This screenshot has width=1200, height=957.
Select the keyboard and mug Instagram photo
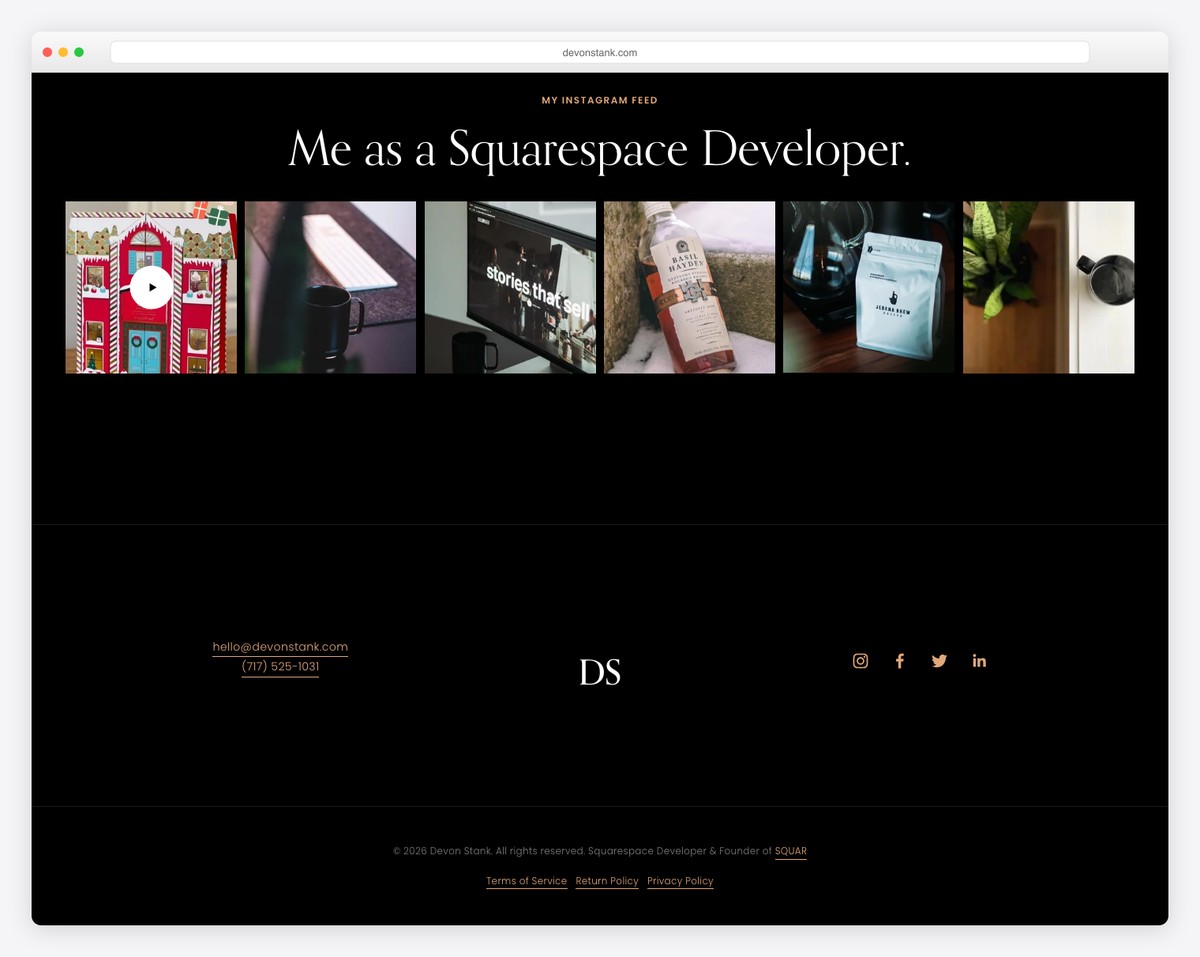(x=330, y=287)
